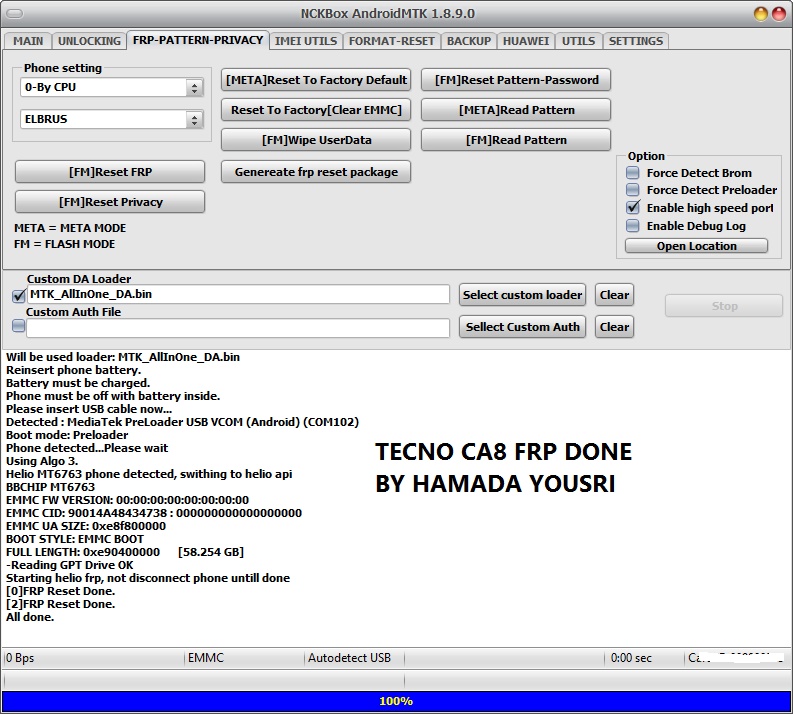
Task: Enable the Force Detect Brom checkbox
Action: pyautogui.click(x=633, y=173)
